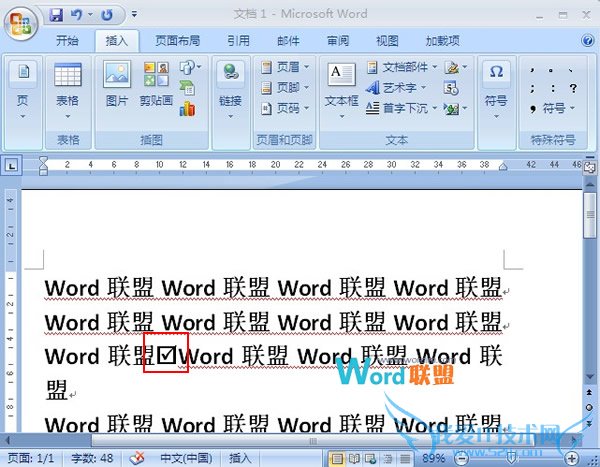Click the Office button logo

[x=21, y=23]
